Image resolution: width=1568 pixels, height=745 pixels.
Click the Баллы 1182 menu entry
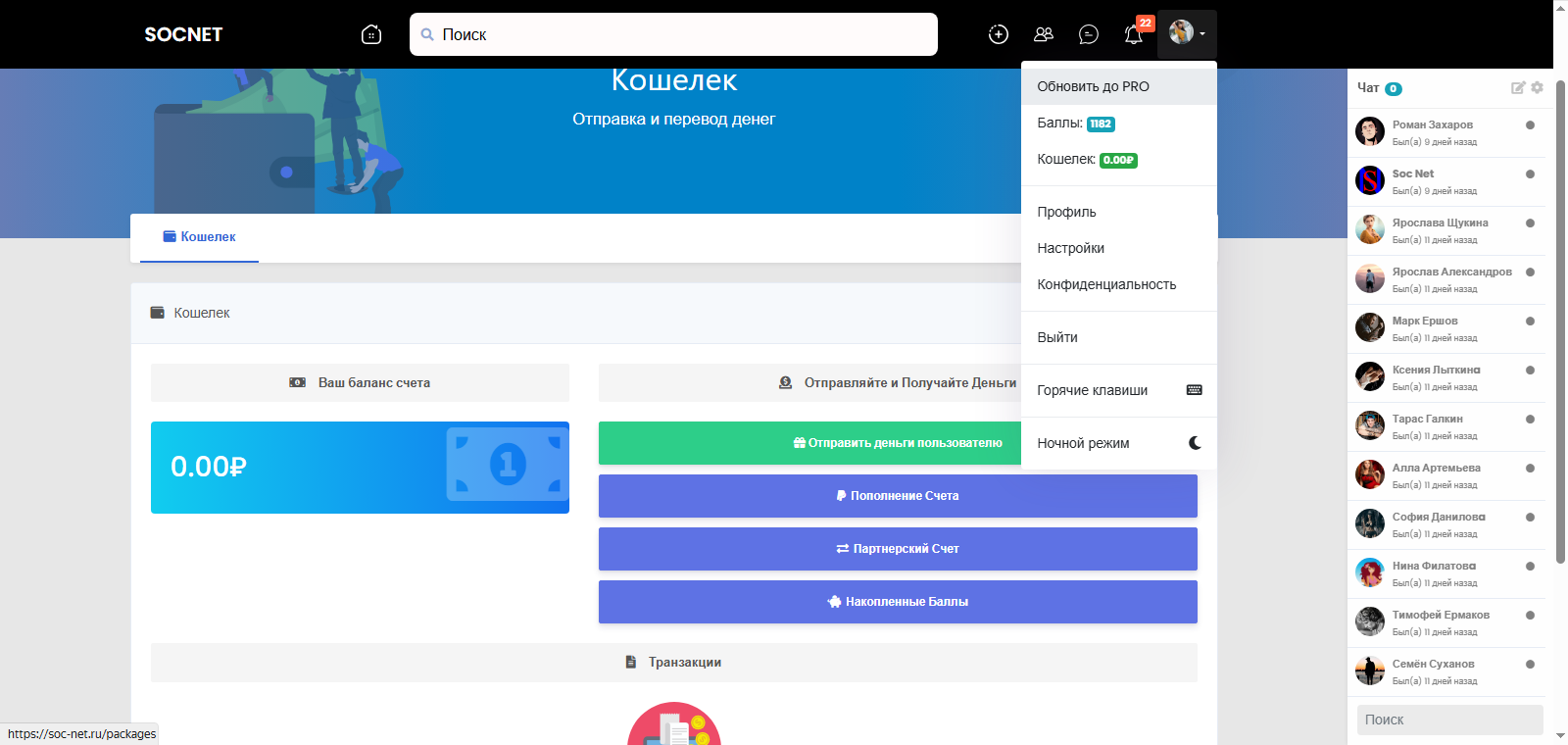[1119, 124]
